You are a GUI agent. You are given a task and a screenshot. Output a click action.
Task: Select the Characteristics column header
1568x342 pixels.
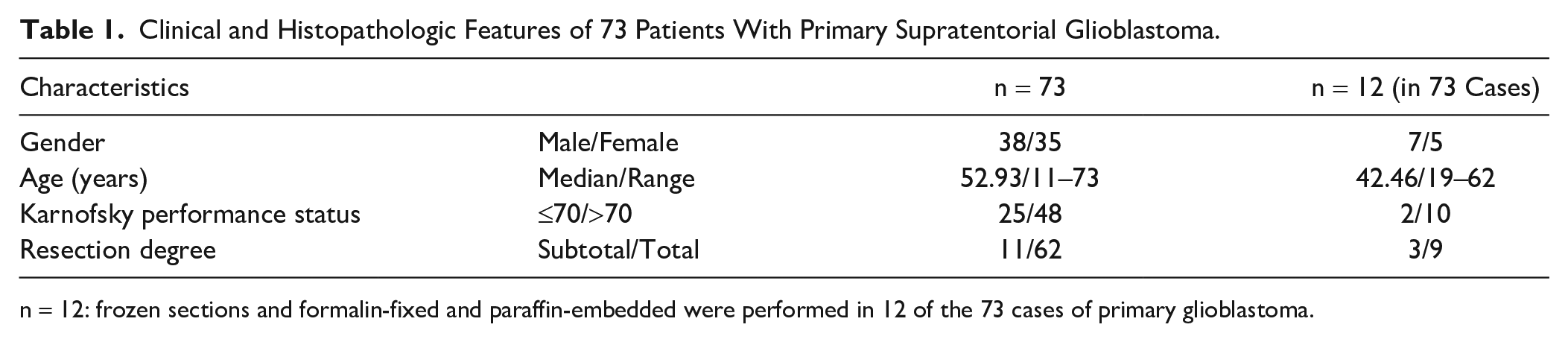tap(104, 88)
